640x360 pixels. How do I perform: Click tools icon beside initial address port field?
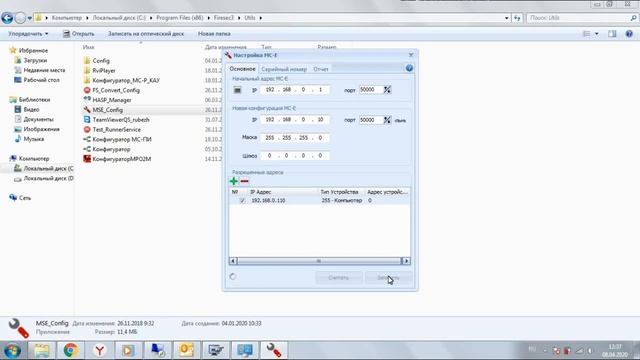click(x=387, y=90)
